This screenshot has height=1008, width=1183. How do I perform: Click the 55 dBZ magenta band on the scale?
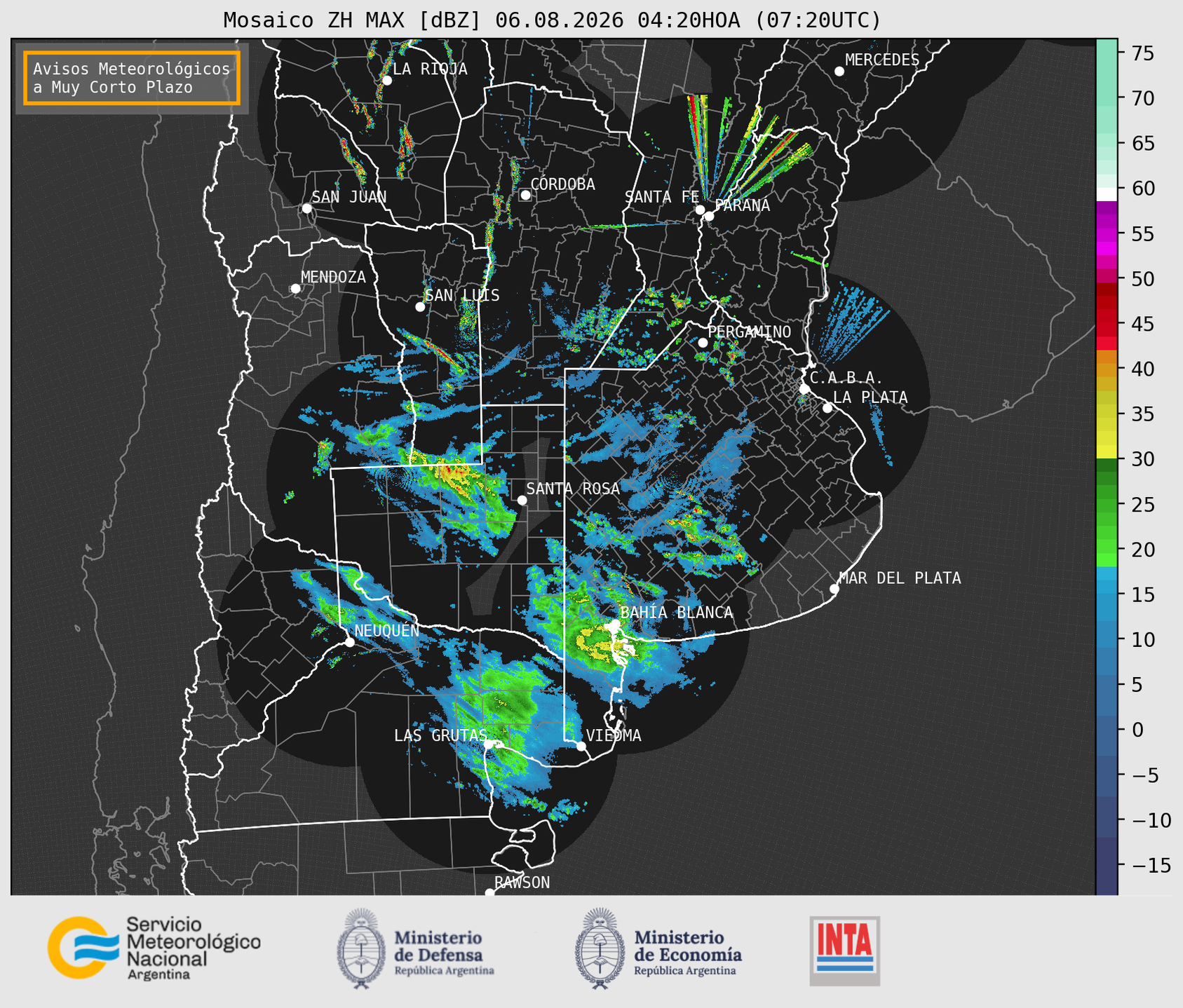click(x=1106, y=234)
